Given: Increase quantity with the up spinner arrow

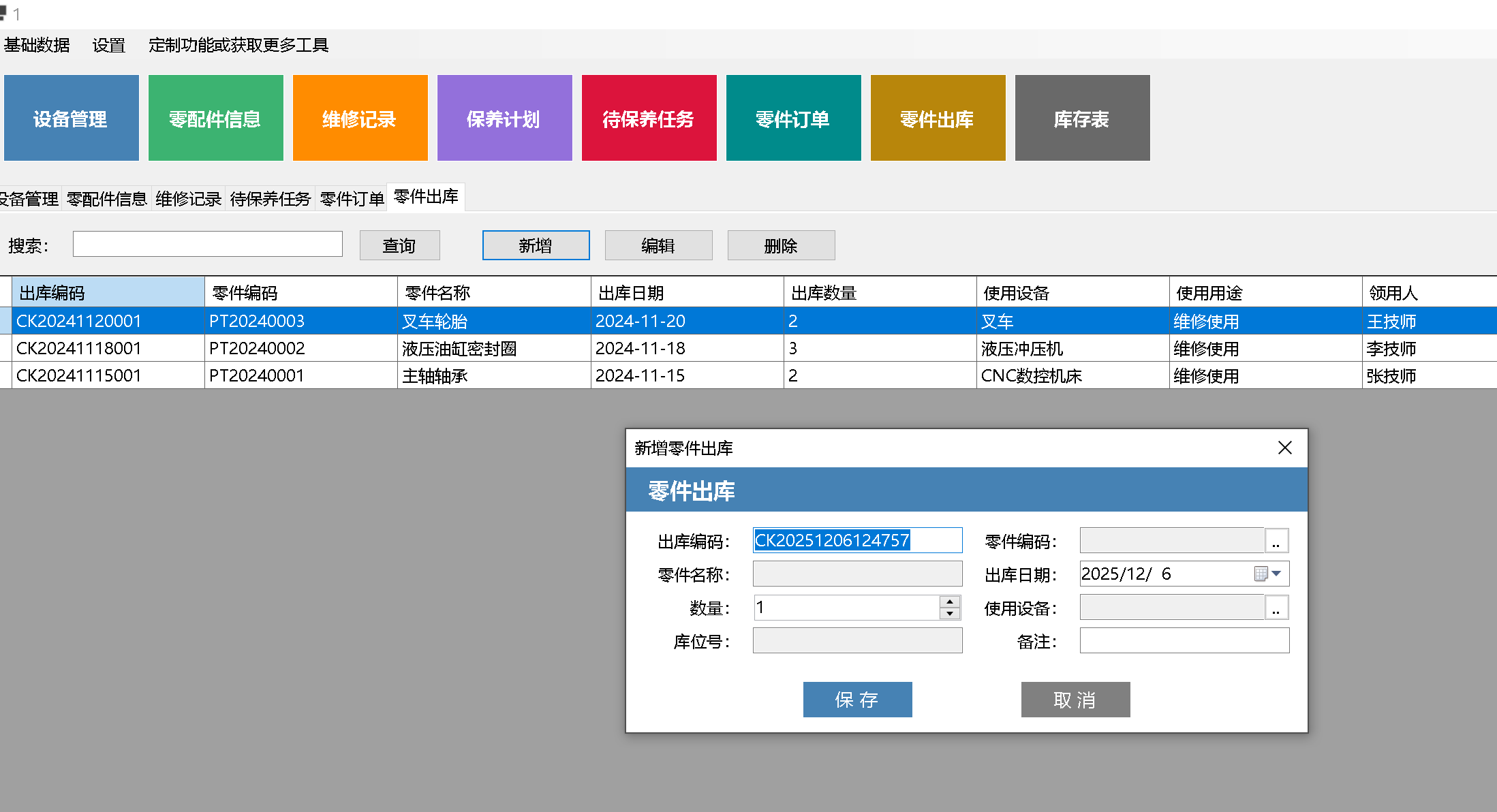Looking at the screenshot, I should pyautogui.click(x=950, y=602).
